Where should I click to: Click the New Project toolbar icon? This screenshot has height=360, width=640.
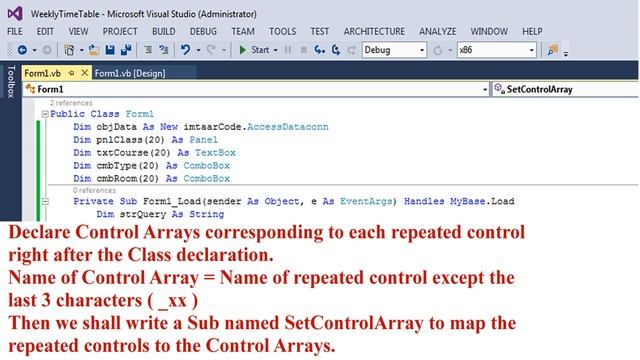click(69, 50)
